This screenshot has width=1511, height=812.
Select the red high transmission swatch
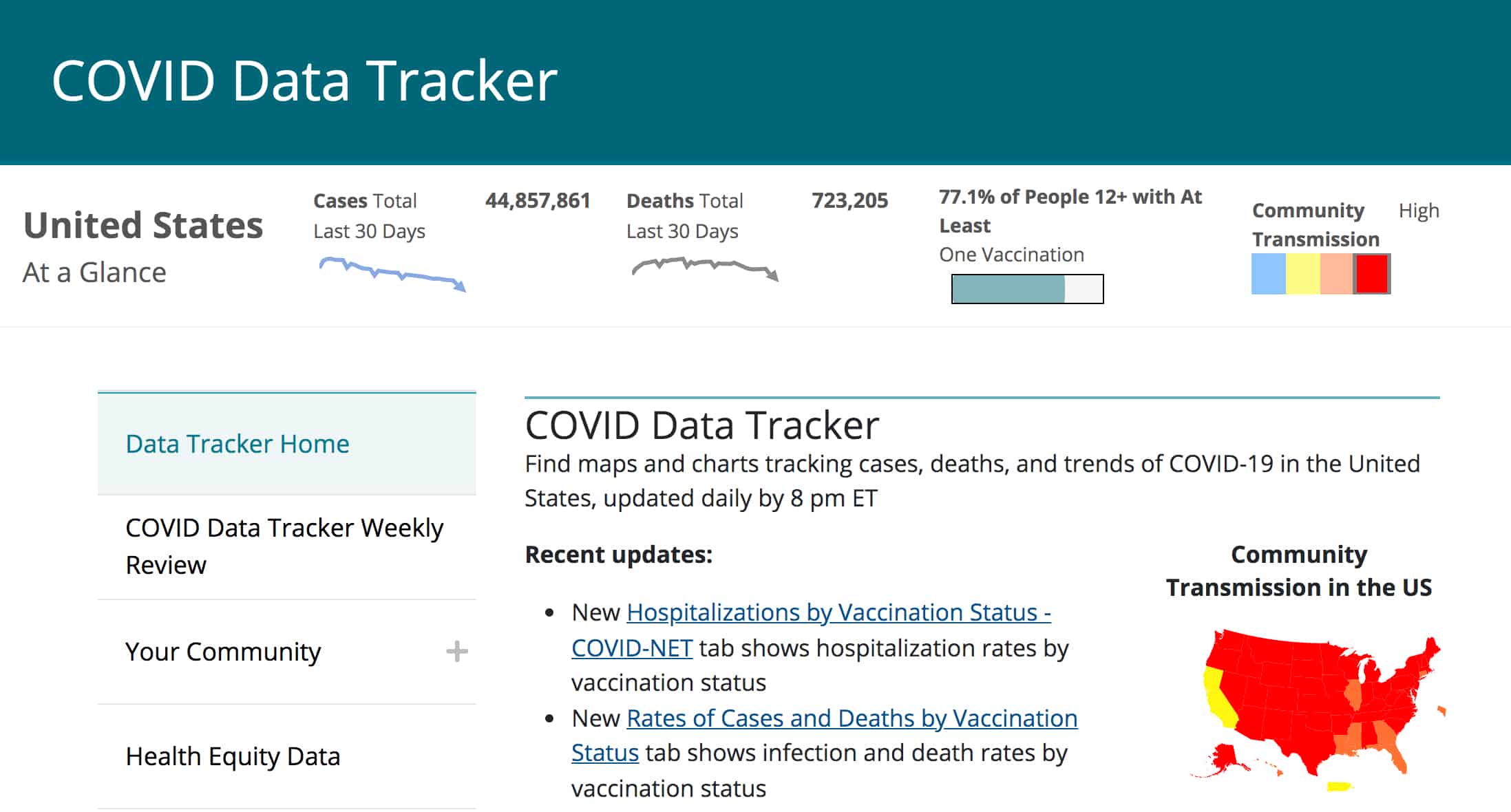coord(1372,274)
